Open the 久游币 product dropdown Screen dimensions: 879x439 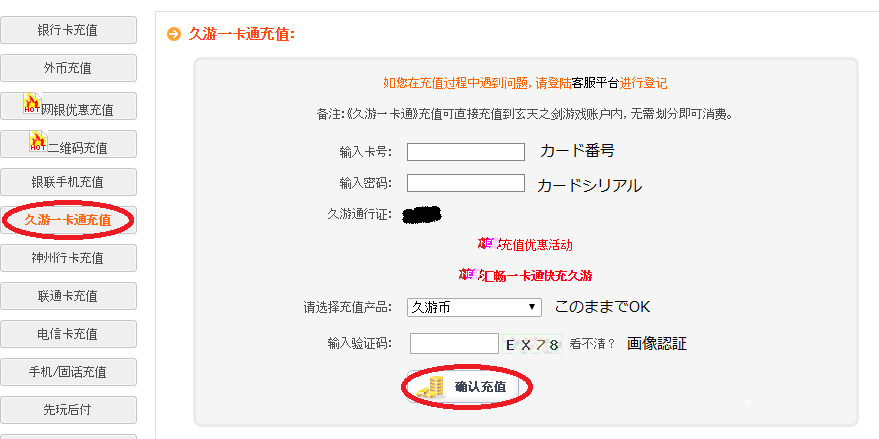tap(474, 307)
